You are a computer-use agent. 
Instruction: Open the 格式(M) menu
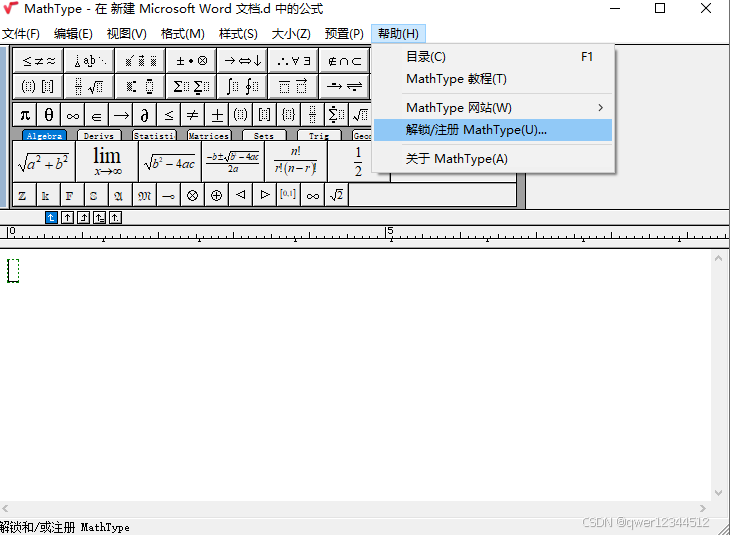tap(182, 34)
